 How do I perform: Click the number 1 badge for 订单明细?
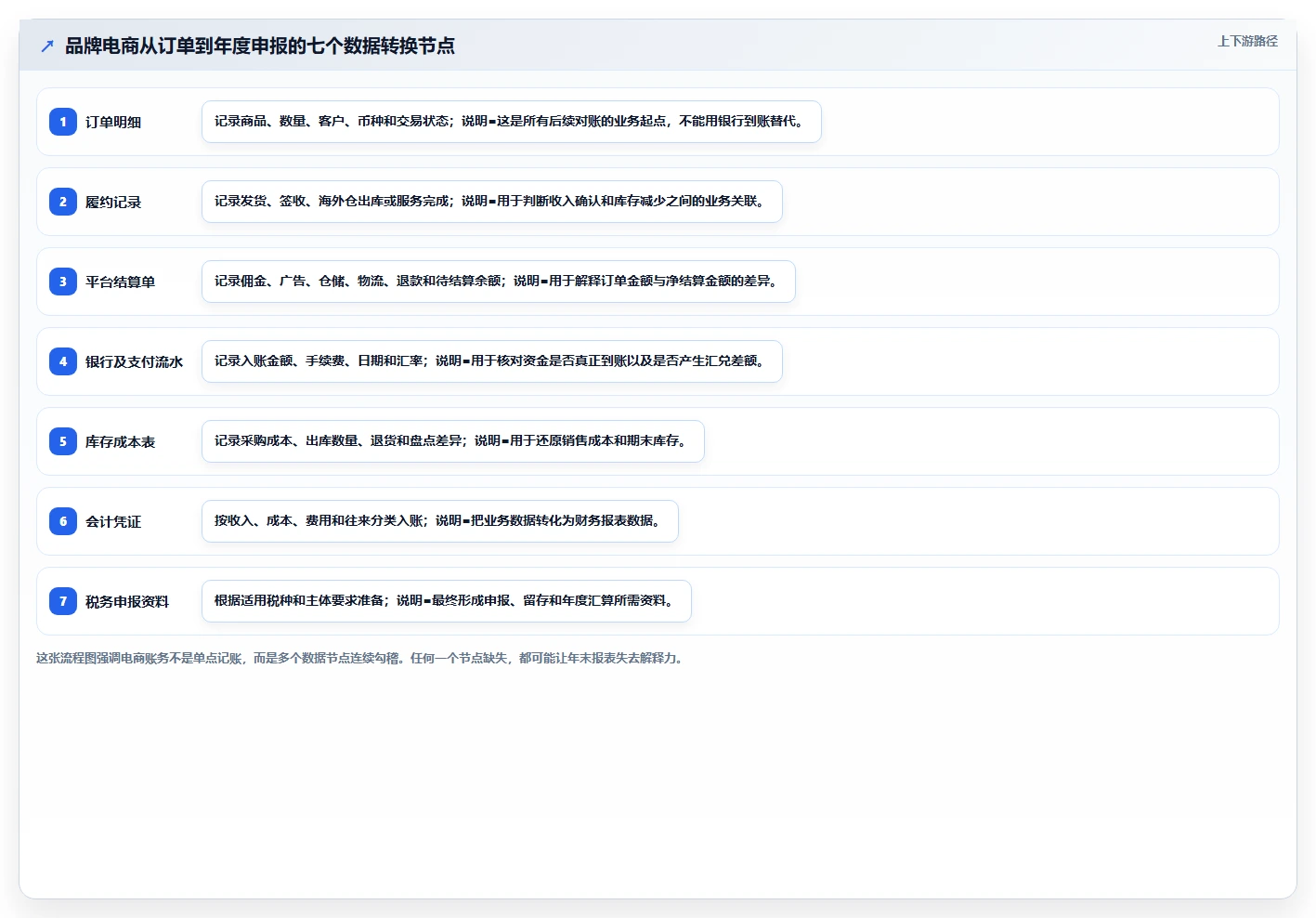point(63,122)
